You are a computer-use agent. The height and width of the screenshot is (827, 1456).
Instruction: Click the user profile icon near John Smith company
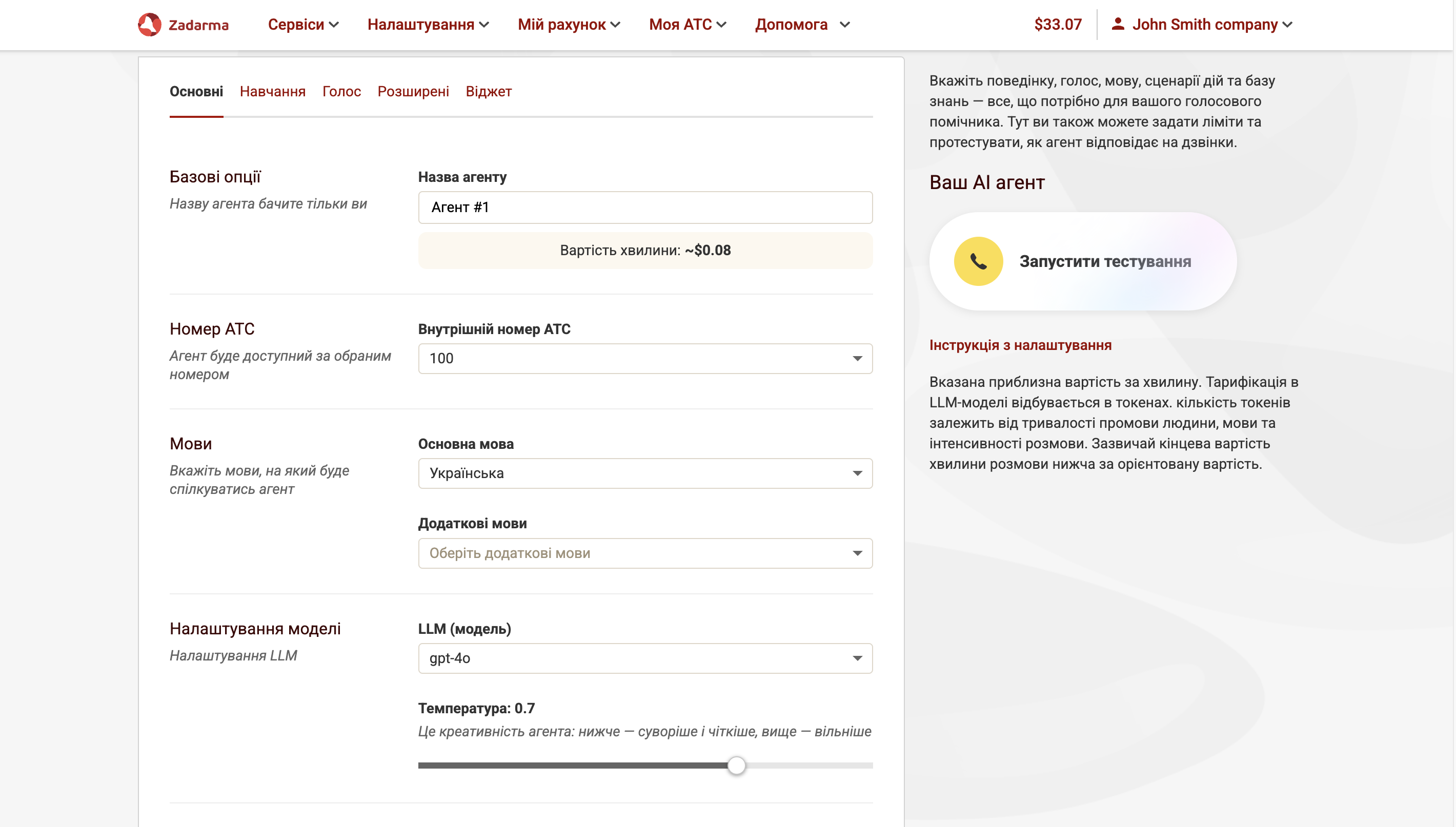[x=1119, y=25]
